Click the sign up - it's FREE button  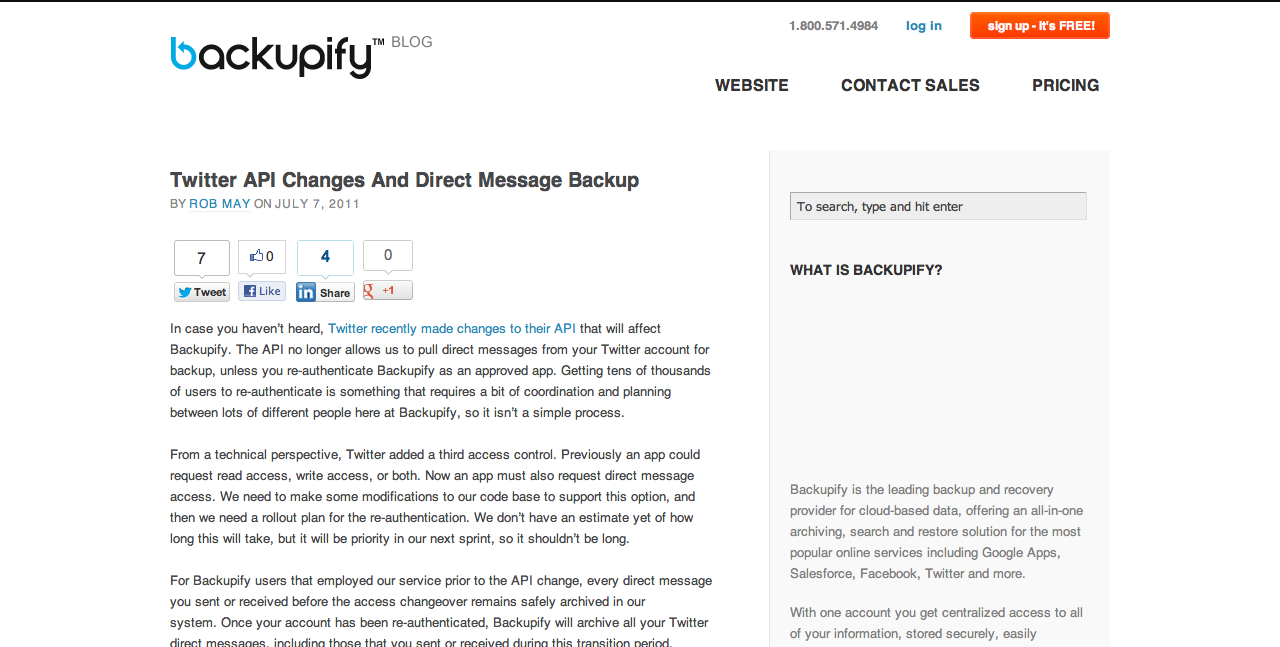point(1040,26)
